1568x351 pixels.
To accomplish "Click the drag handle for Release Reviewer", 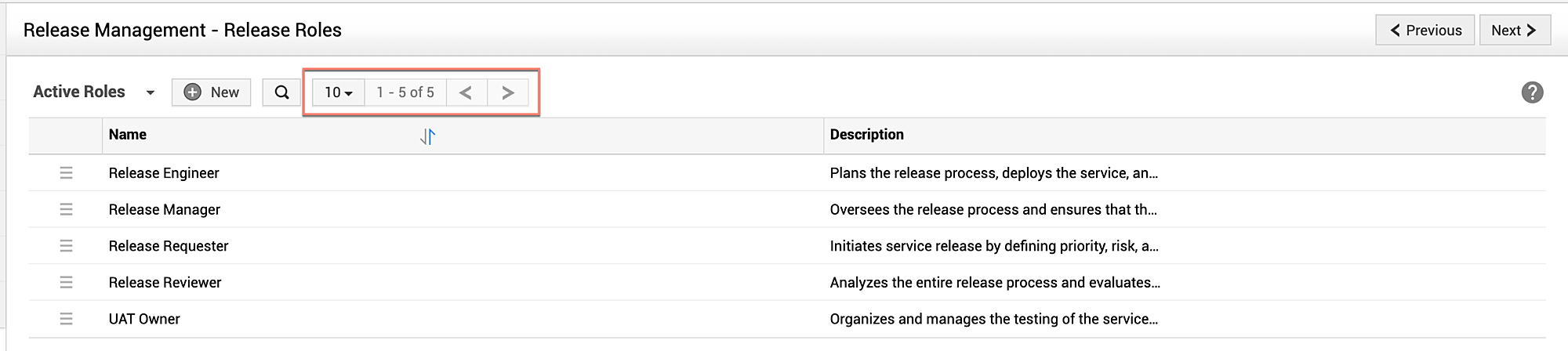I will coord(66,282).
